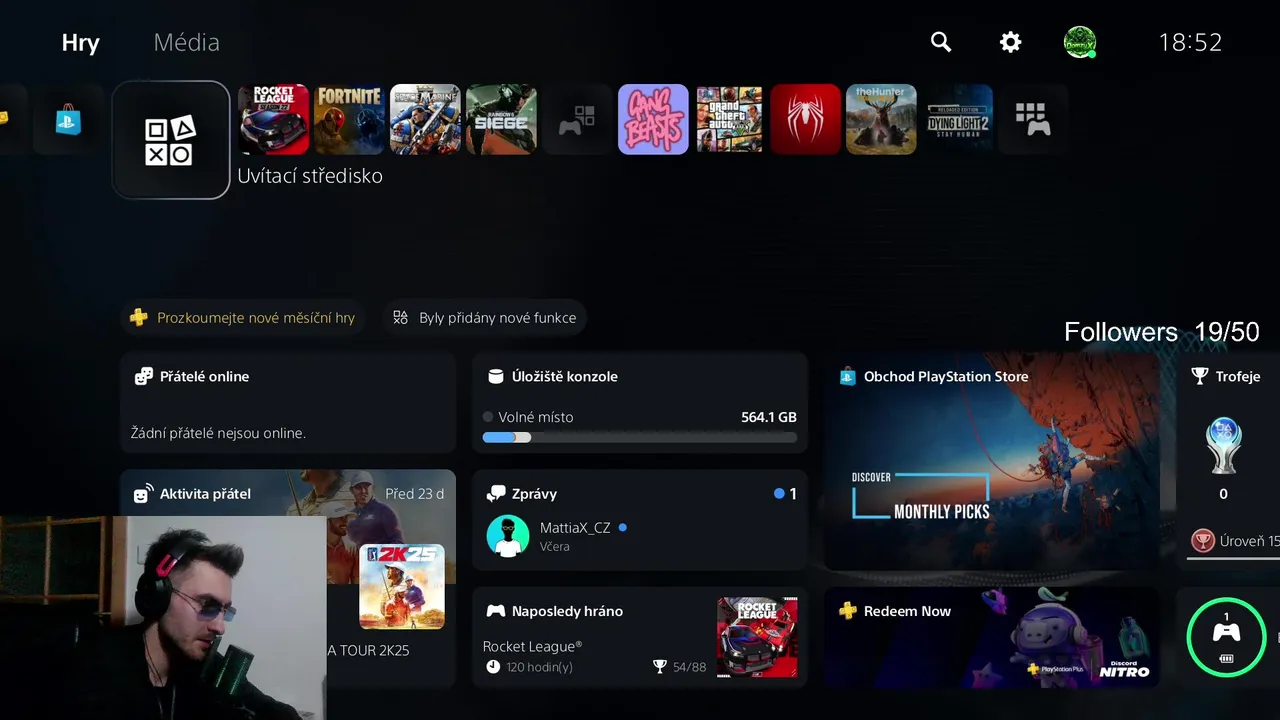This screenshot has height=720, width=1280.
Task: Click Byly přidány nové funkce button
Action: pos(485,318)
